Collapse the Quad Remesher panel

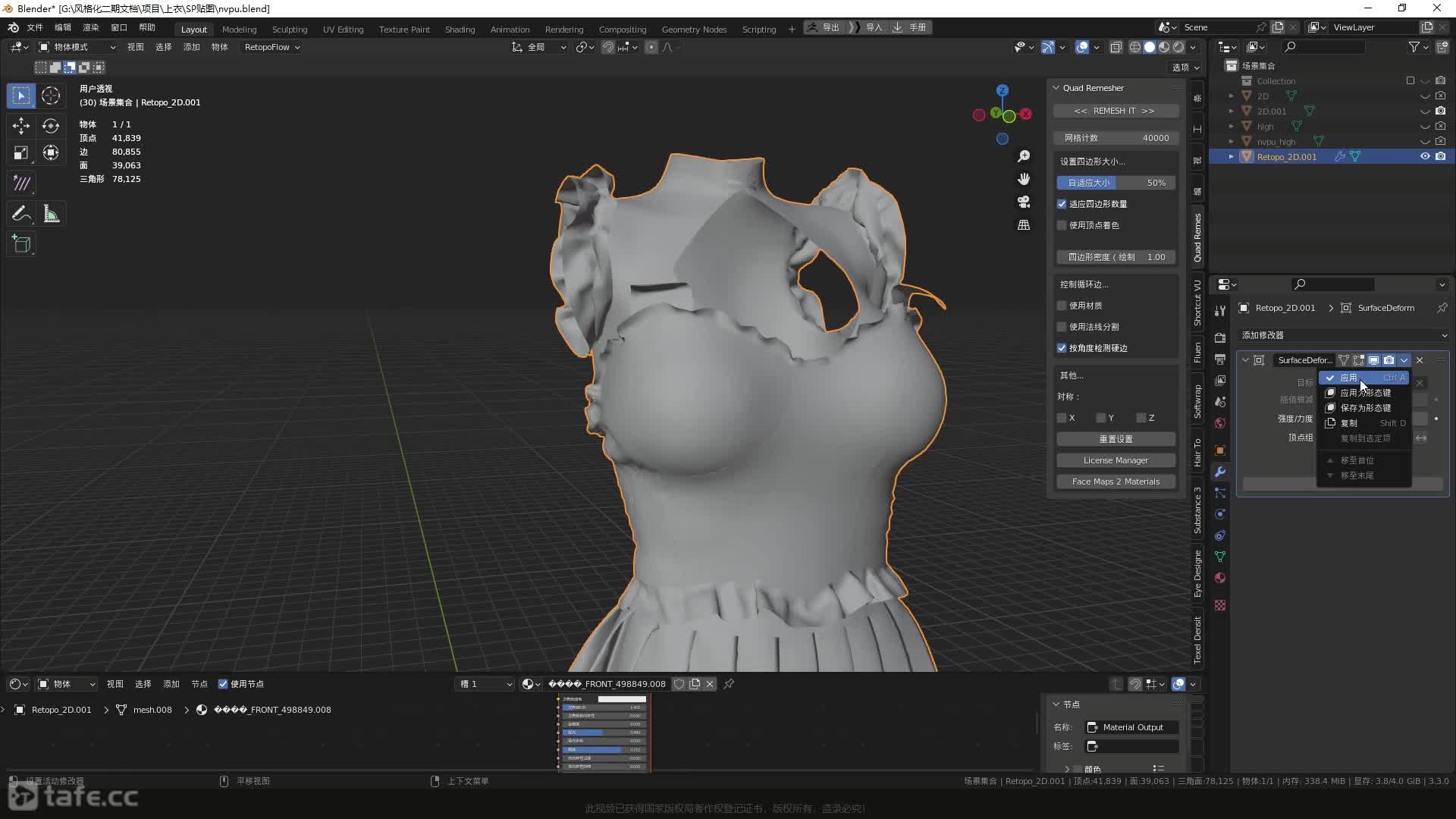point(1056,88)
